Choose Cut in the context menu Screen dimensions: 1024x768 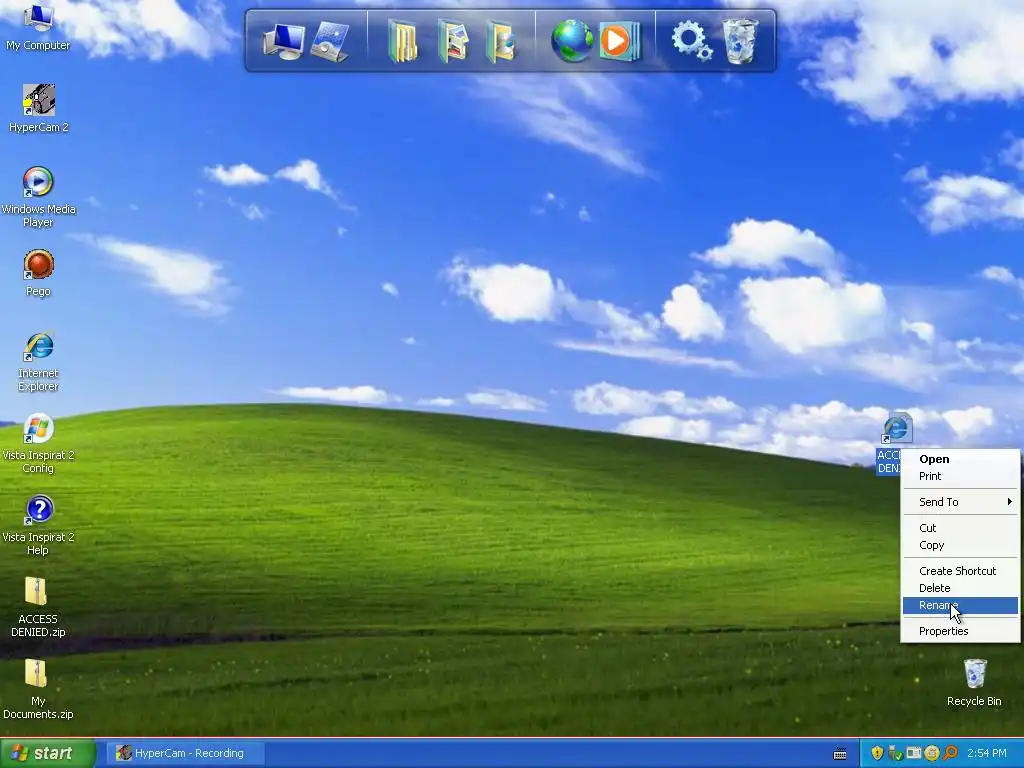click(960, 528)
